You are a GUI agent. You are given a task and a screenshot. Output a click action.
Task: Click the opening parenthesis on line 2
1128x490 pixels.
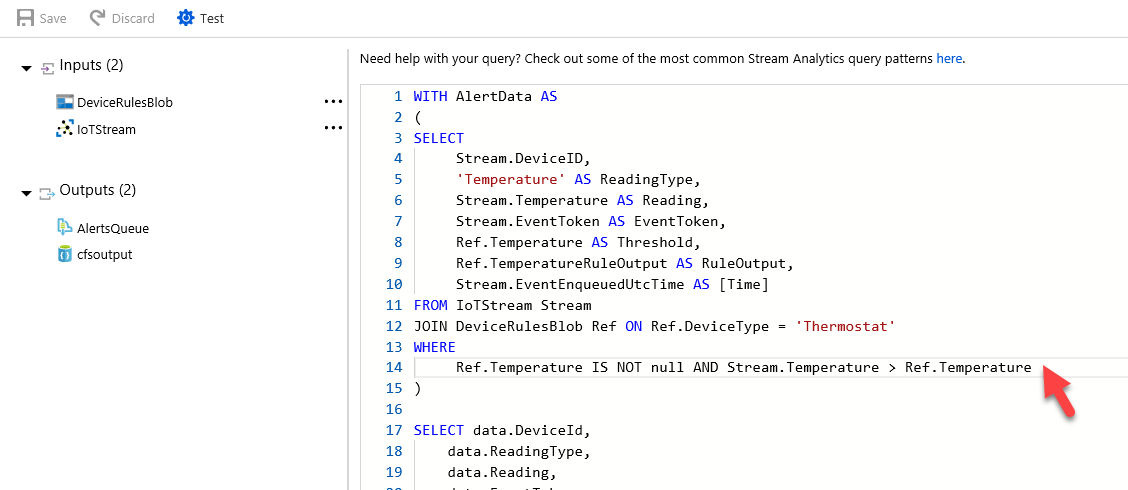point(417,117)
